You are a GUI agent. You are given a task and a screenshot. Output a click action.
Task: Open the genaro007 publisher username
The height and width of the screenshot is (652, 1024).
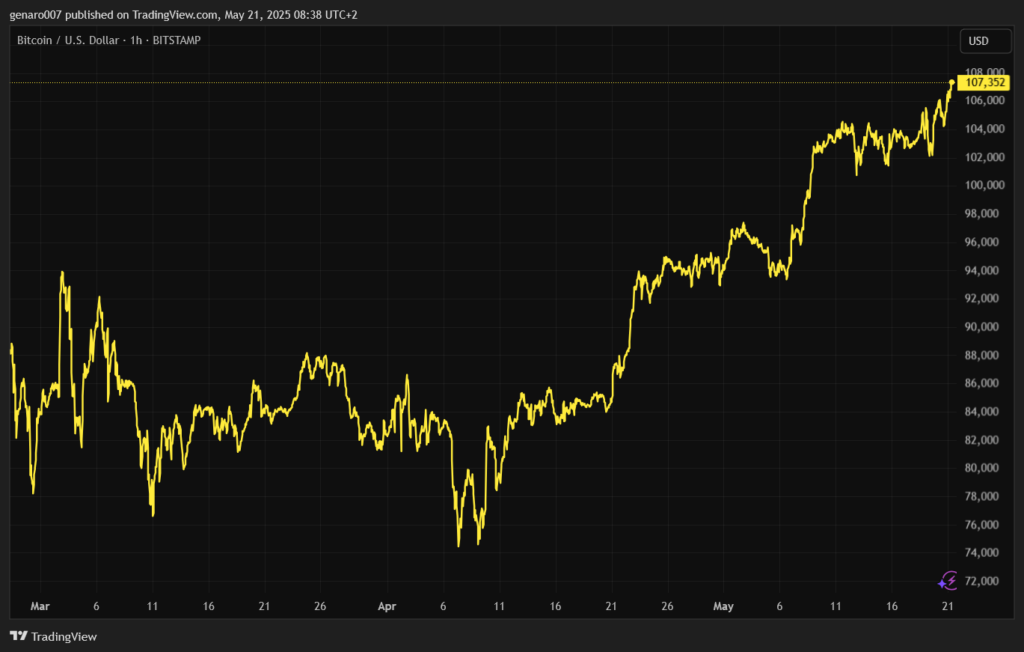pos(40,13)
